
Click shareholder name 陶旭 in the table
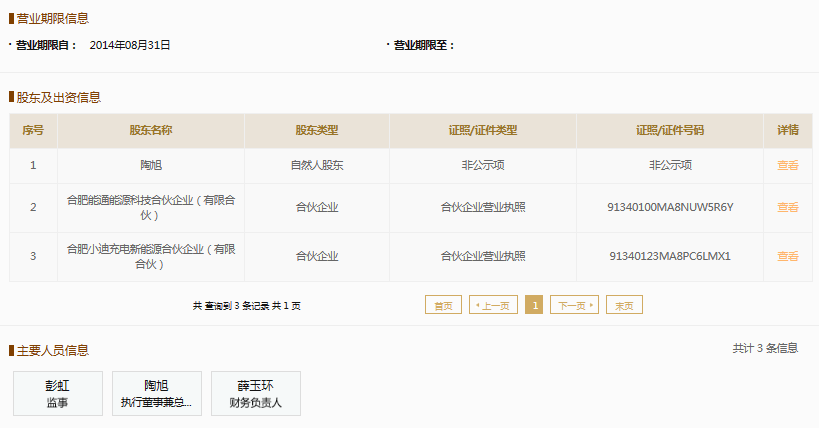(151, 166)
